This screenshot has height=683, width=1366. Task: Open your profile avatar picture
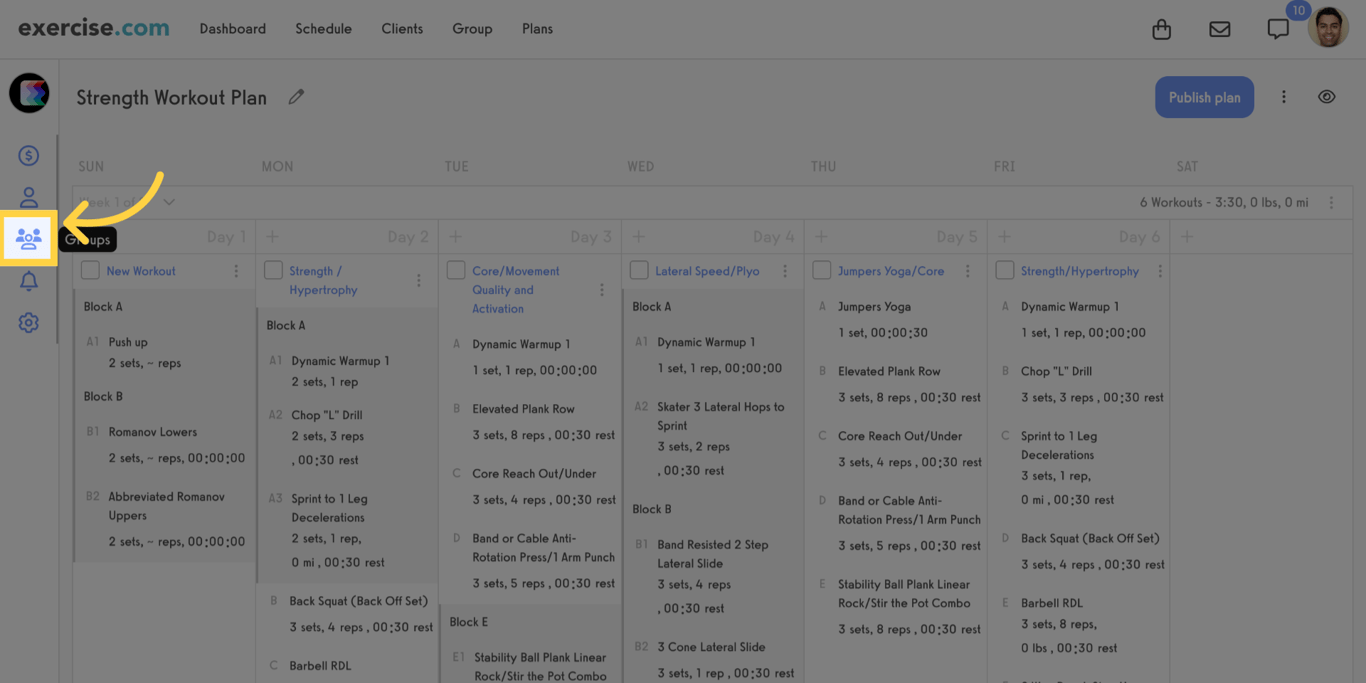point(1328,27)
